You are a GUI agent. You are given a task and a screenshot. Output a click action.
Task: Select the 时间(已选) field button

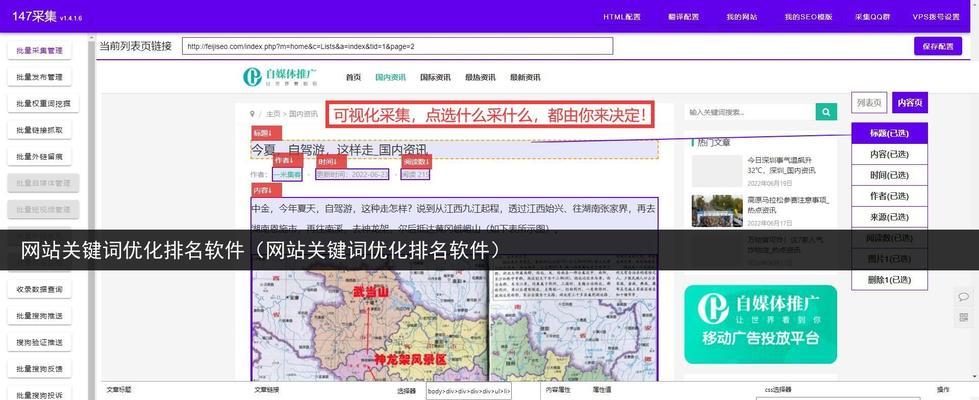tap(889, 175)
